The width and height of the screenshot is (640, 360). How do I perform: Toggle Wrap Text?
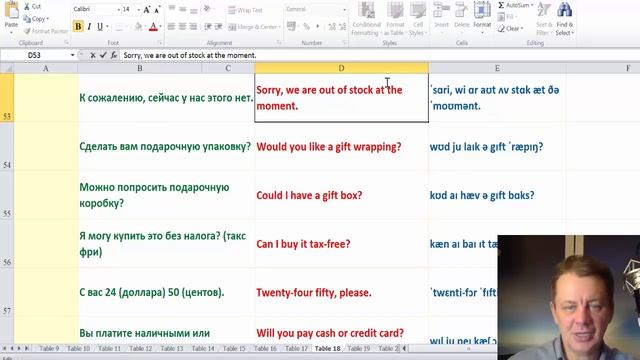point(245,10)
